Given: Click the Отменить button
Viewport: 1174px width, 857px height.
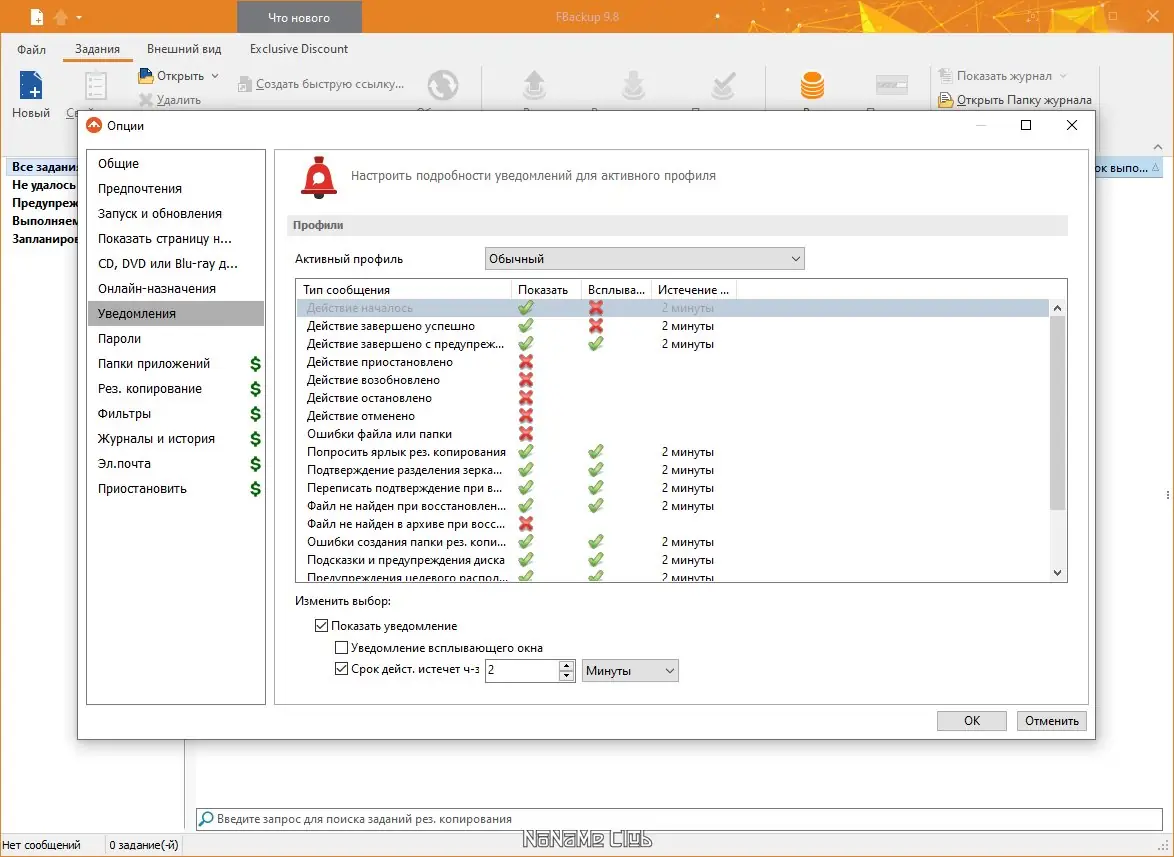Looking at the screenshot, I should [1051, 721].
